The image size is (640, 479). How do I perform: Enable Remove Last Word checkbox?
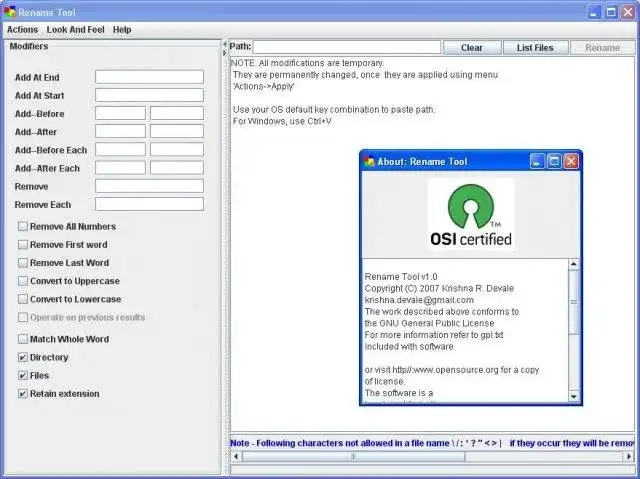pyautogui.click(x=23, y=263)
